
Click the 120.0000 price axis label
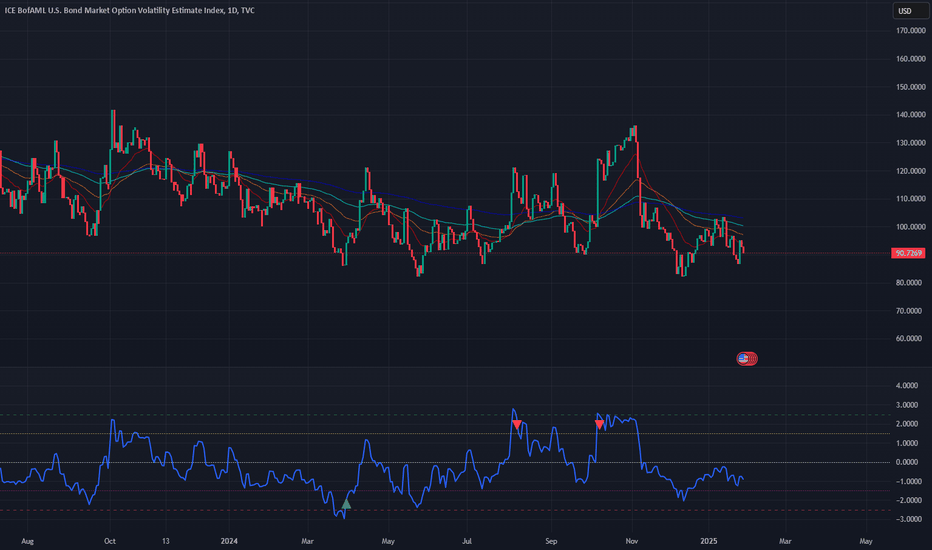pyautogui.click(x=911, y=171)
